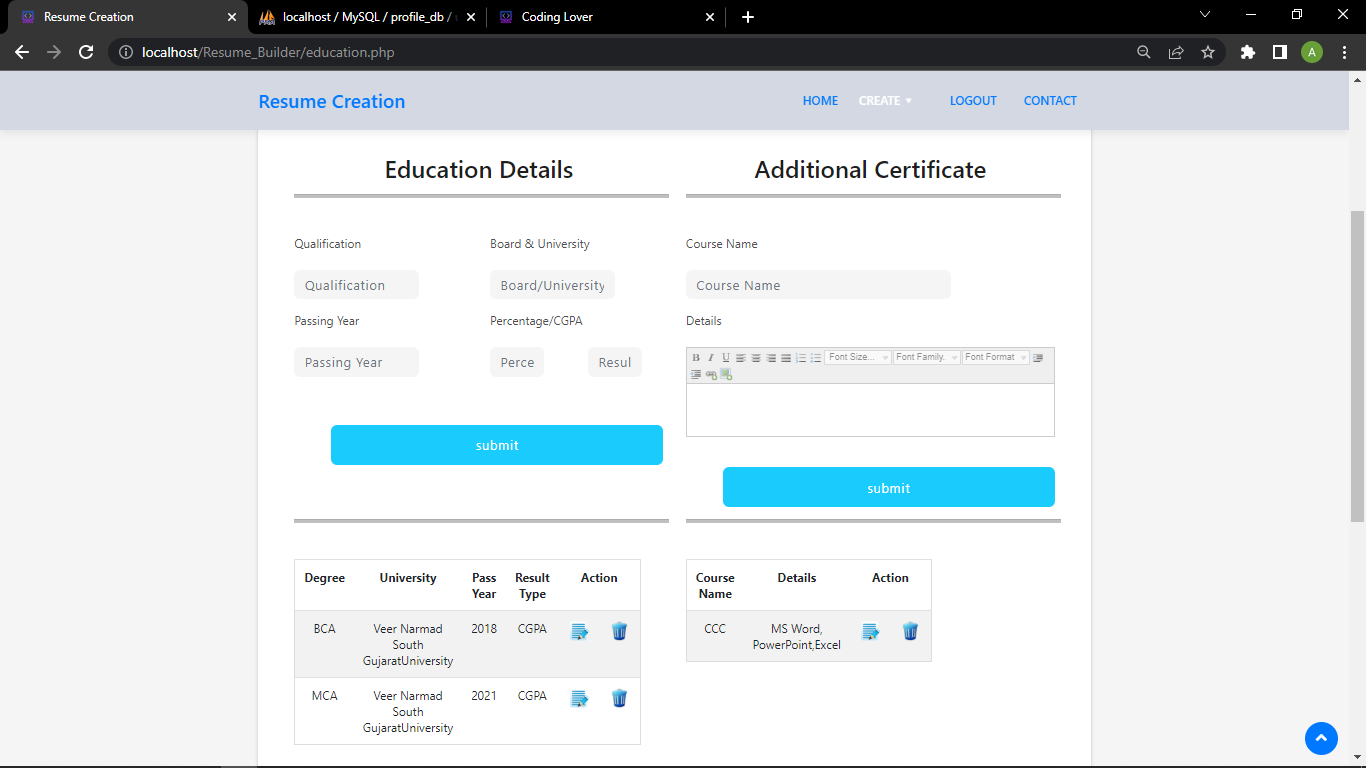The height and width of the screenshot is (768, 1366).
Task: Open browser side panel icon
Action: (1279, 52)
